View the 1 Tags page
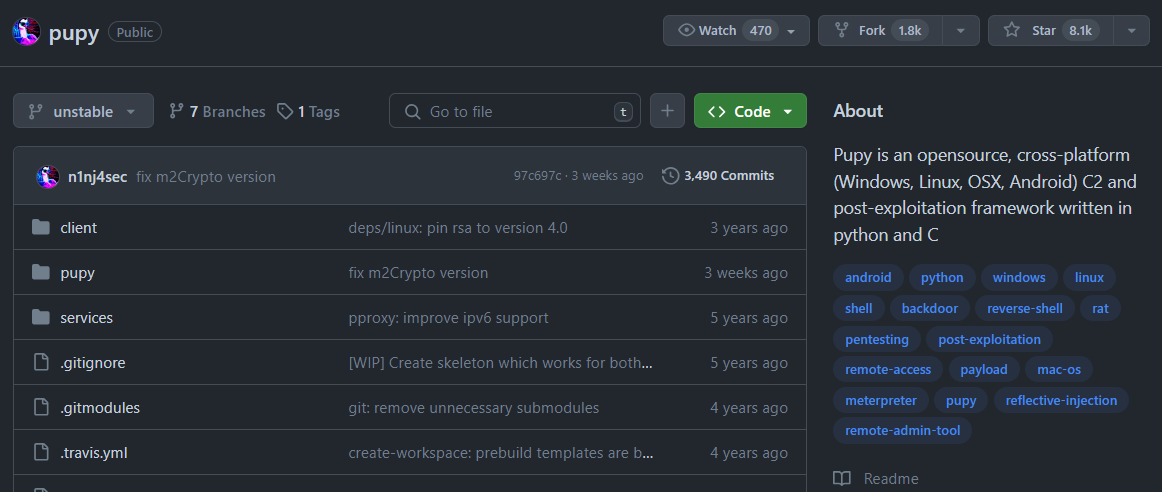1162x492 pixels. [x=309, y=112]
